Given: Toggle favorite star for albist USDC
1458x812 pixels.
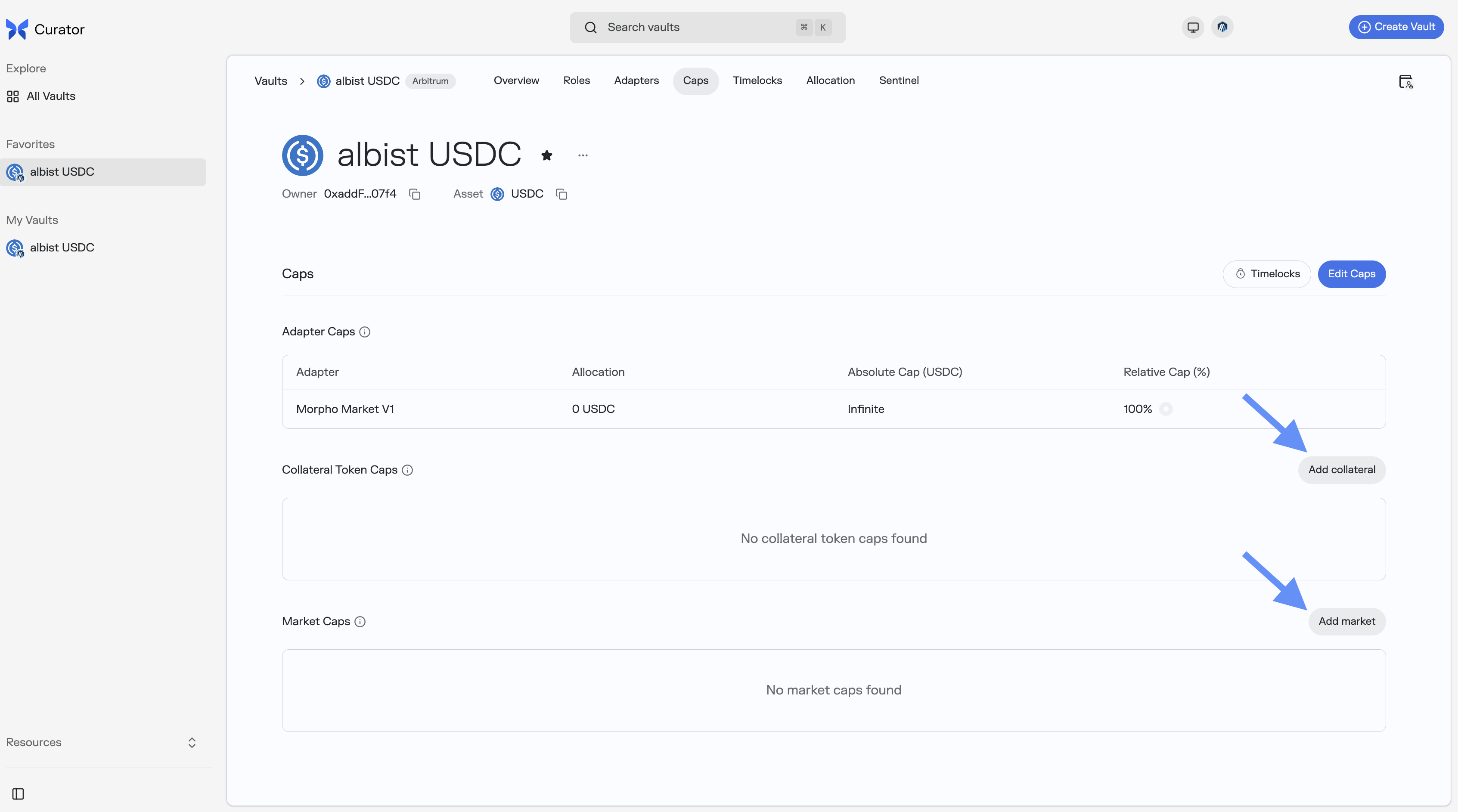Looking at the screenshot, I should pos(546,155).
